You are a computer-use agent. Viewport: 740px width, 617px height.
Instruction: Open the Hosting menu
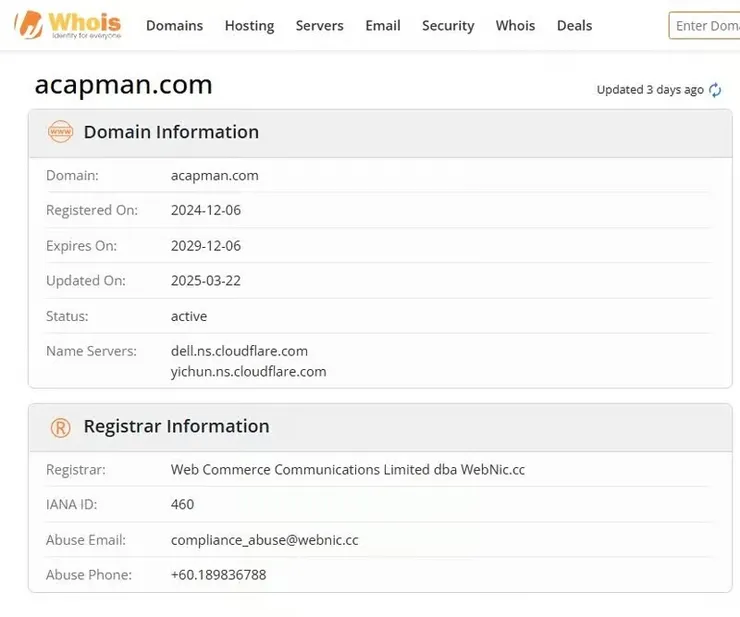(249, 26)
